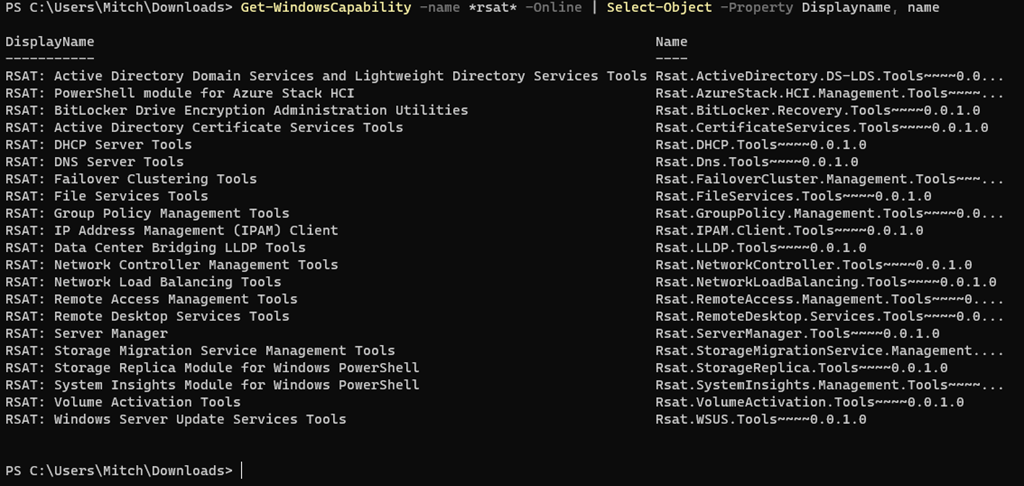Click the Name column header
1024x486 pixels.
point(671,42)
